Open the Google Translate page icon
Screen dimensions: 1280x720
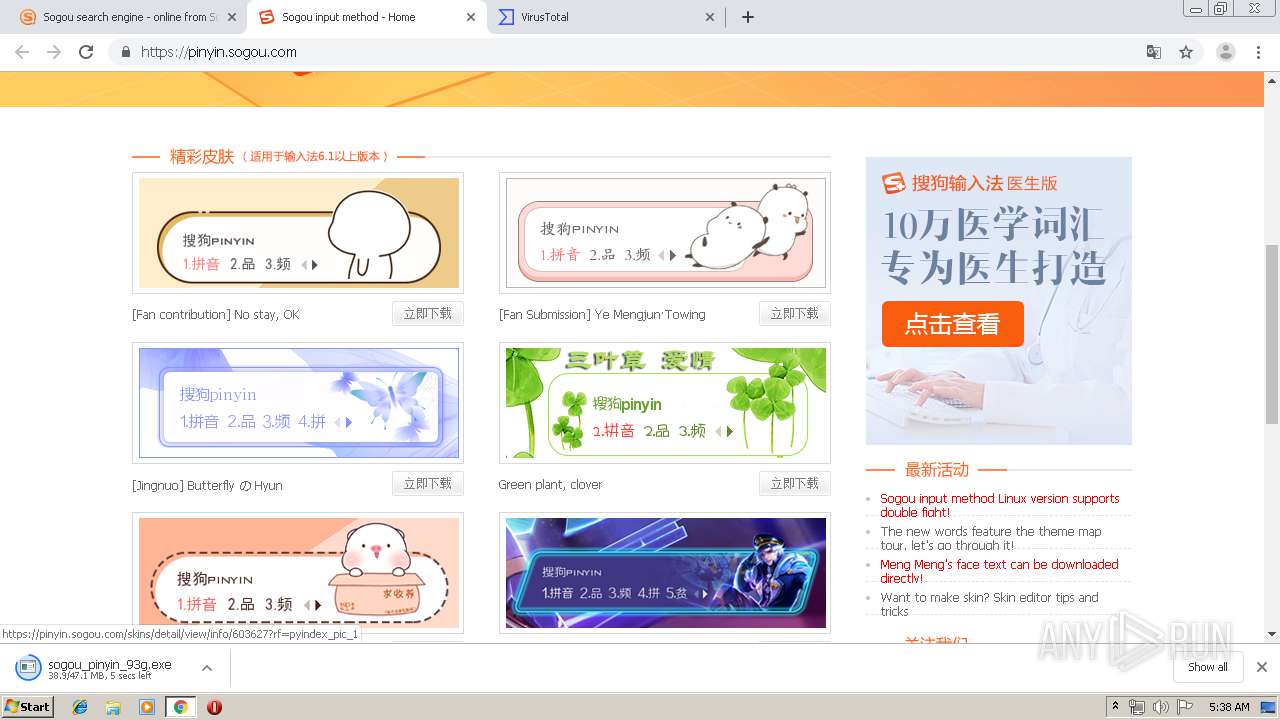point(1153,52)
